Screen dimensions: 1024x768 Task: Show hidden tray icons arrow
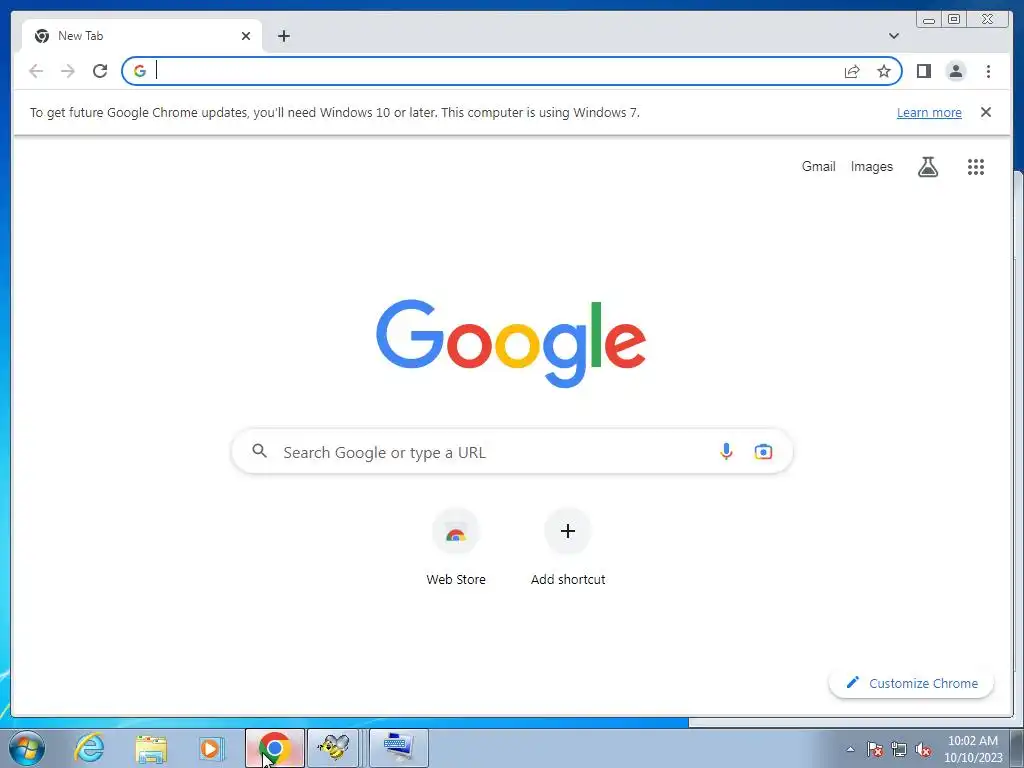[850, 750]
